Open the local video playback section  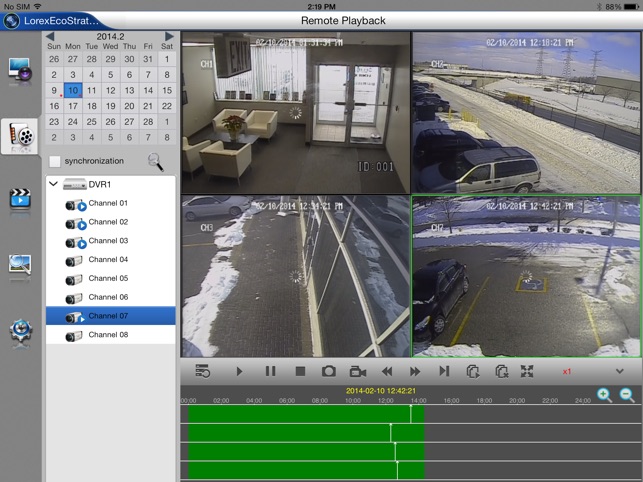point(20,198)
